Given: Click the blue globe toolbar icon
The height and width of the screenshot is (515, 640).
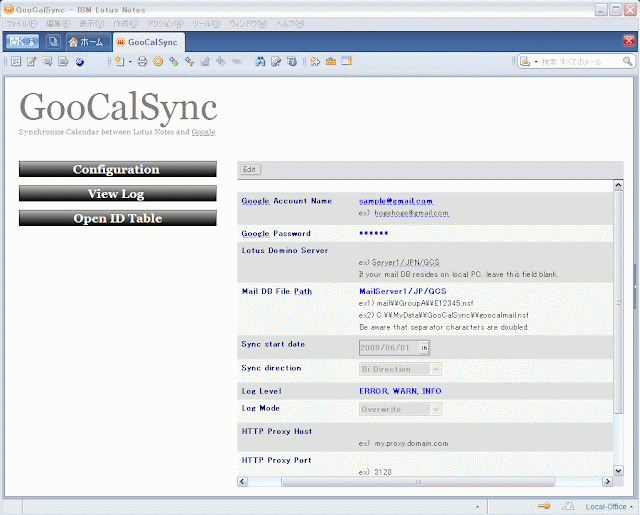Looking at the screenshot, I should click(80, 62).
